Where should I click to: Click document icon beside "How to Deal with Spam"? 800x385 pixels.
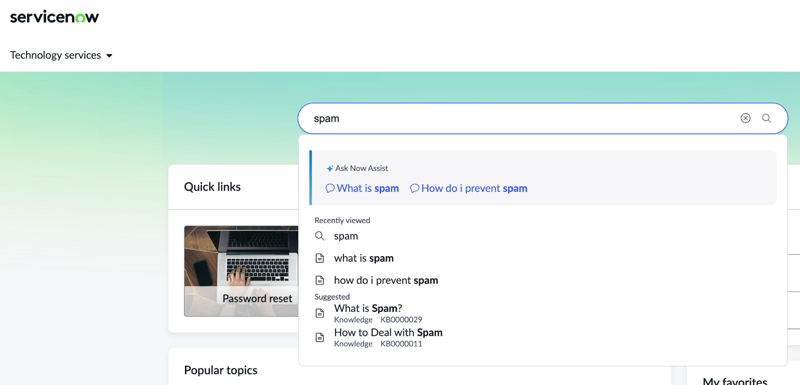point(320,337)
